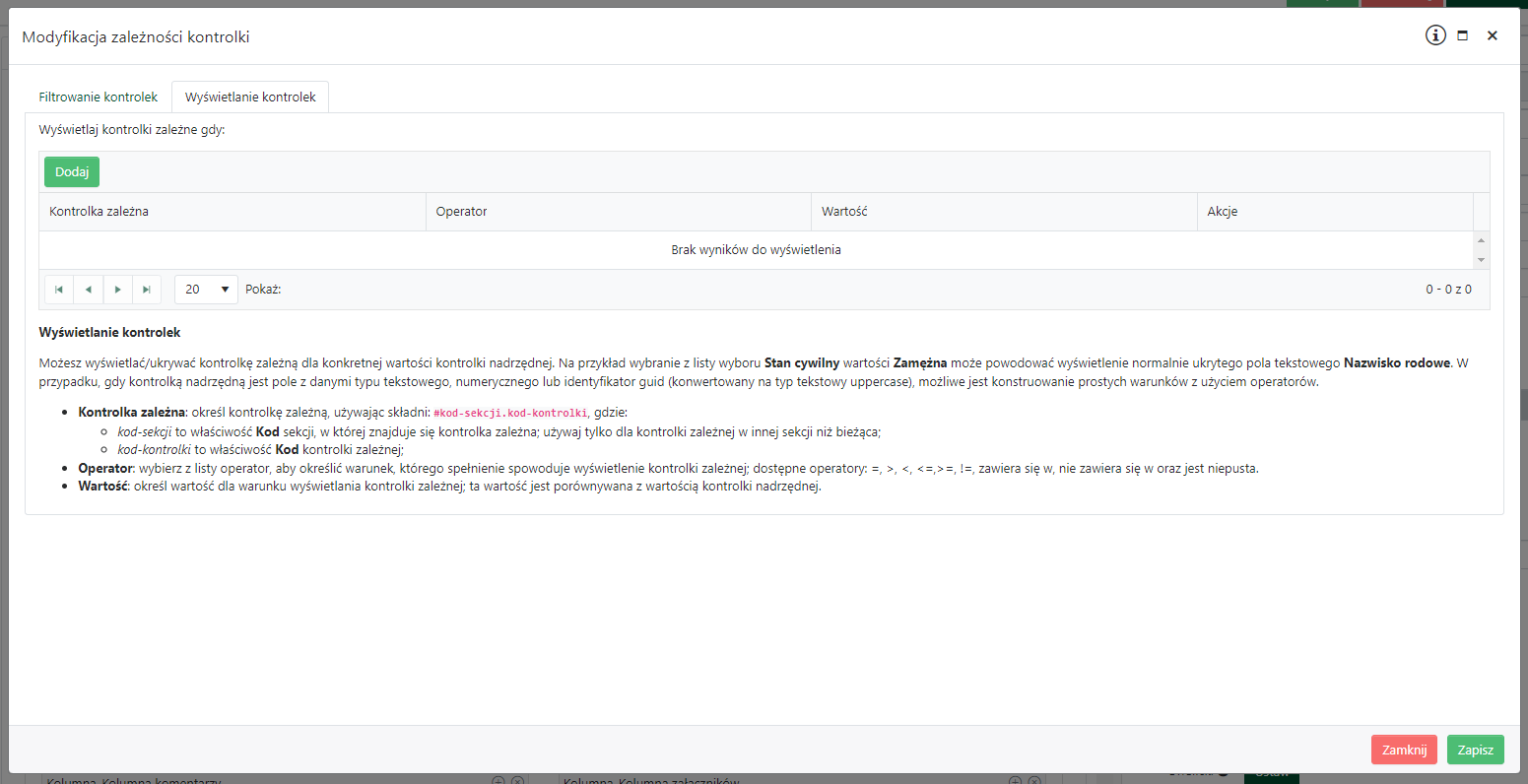Screen dimensions: 1528x784
Task: Close the dialog with the X icon
Action: pos(1492,35)
